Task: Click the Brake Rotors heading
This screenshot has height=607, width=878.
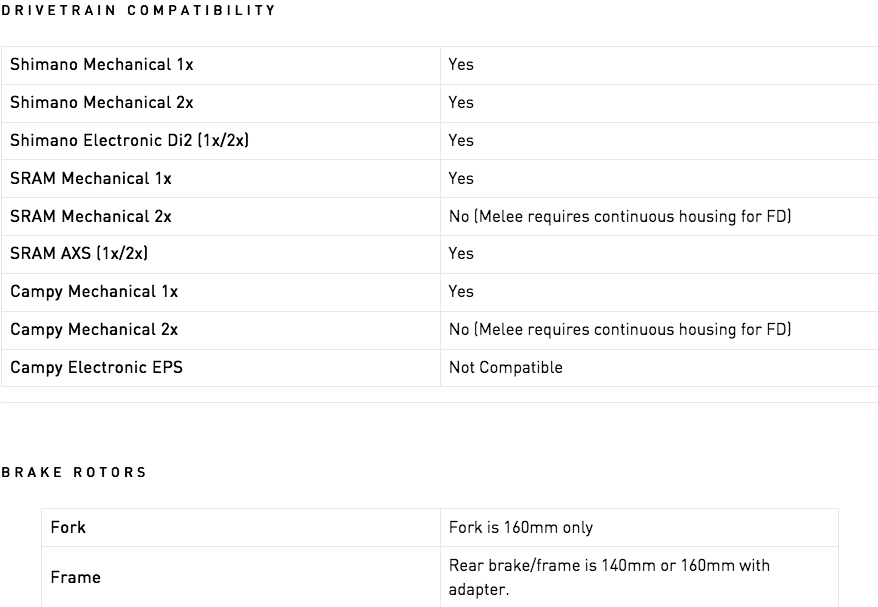Action: point(74,472)
